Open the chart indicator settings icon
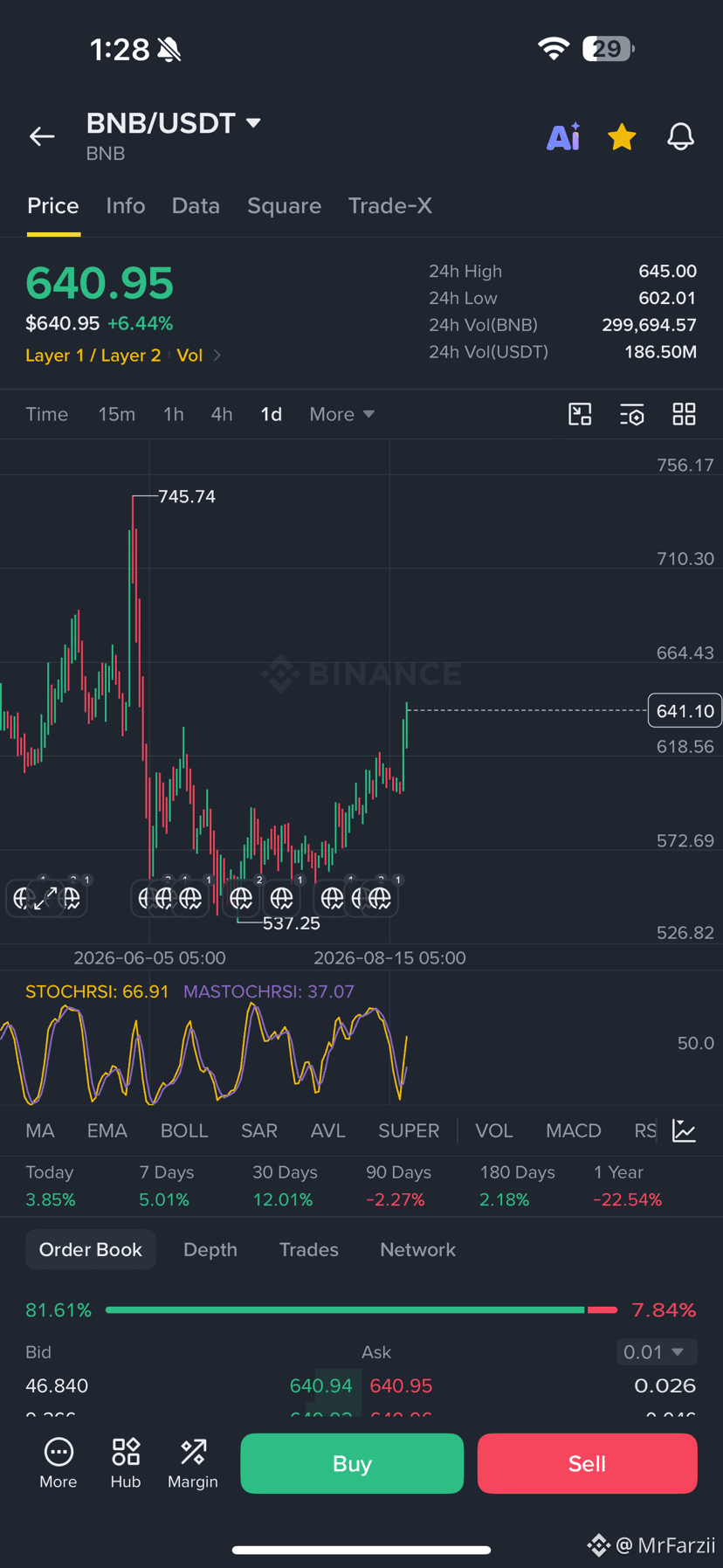723x1568 pixels. pyautogui.click(x=632, y=414)
